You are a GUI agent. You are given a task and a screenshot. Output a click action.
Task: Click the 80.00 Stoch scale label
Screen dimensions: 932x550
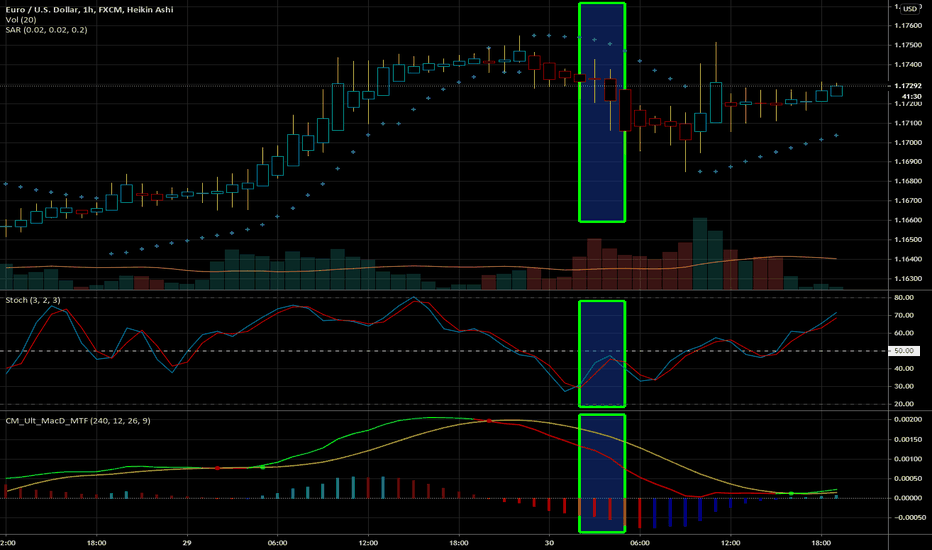pos(904,298)
